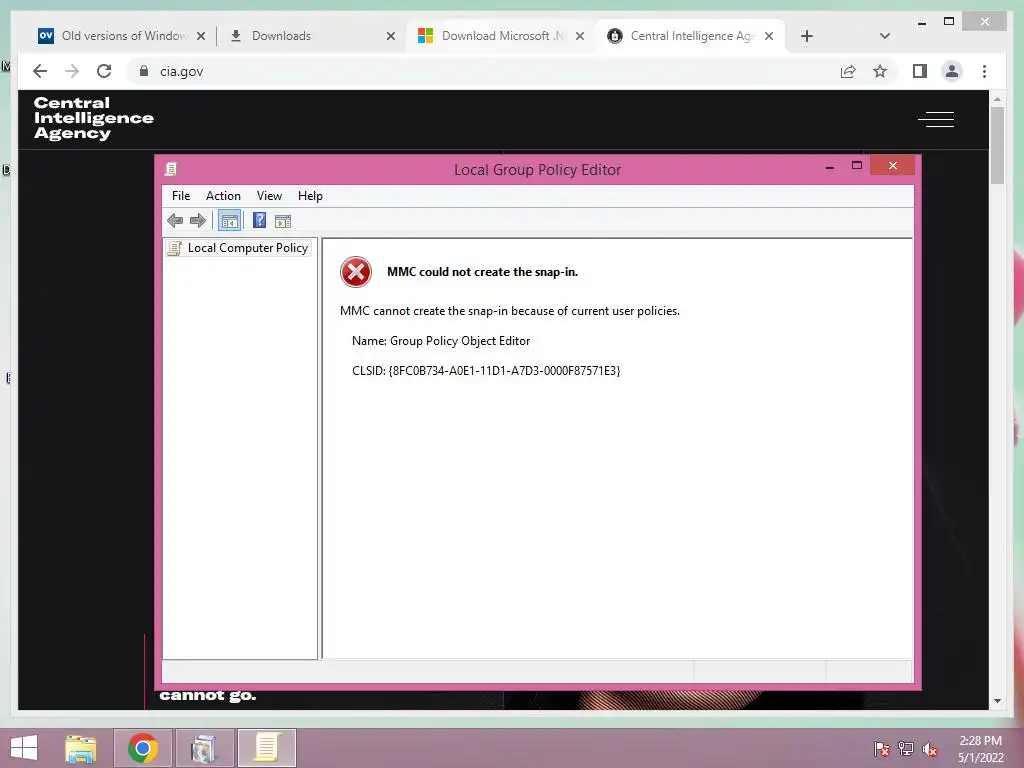Click the red error icon in the snap-in message
This screenshot has width=1024, height=768.
point(356,272)
